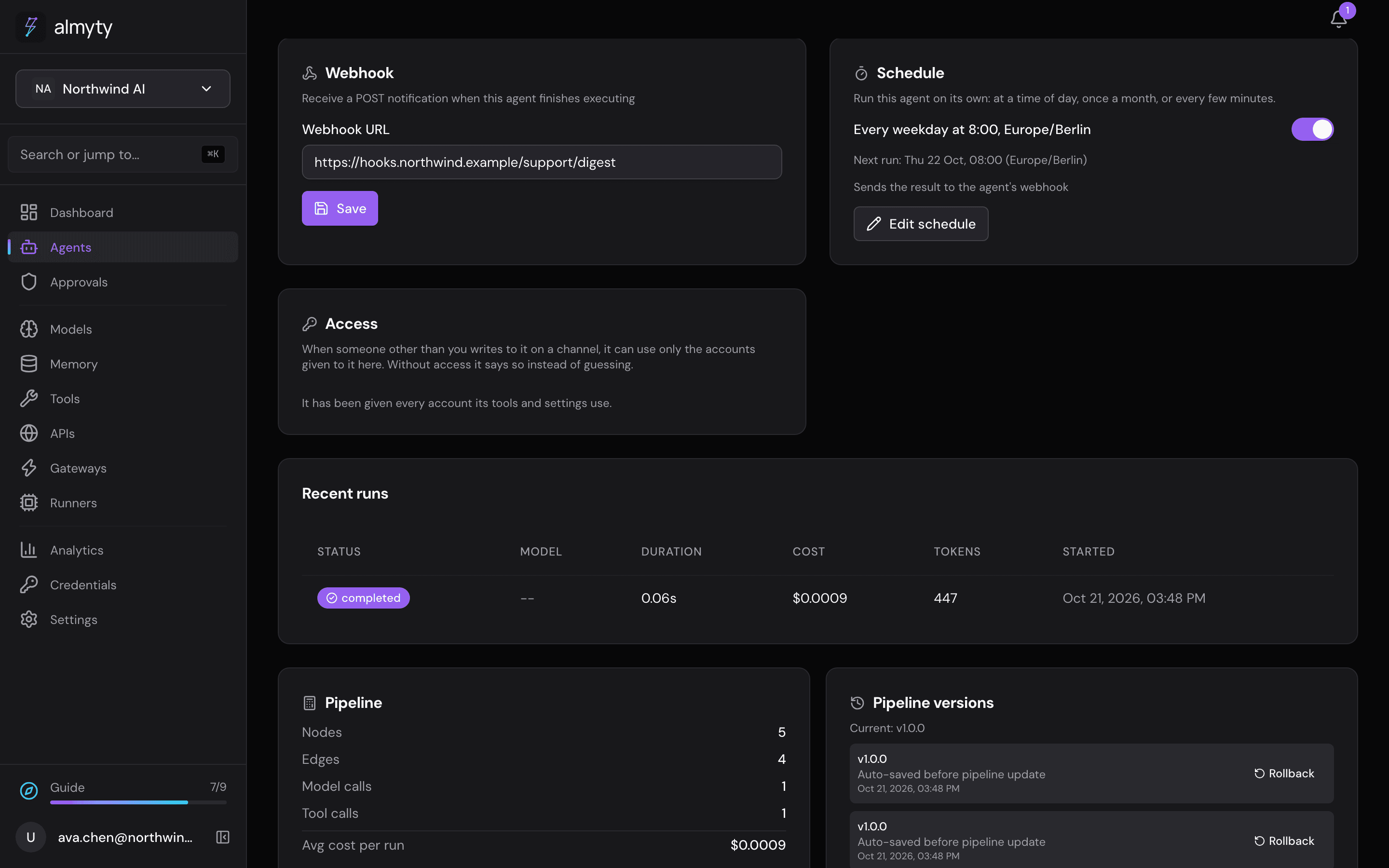Click the Analytics chart icon

point(29,550)
